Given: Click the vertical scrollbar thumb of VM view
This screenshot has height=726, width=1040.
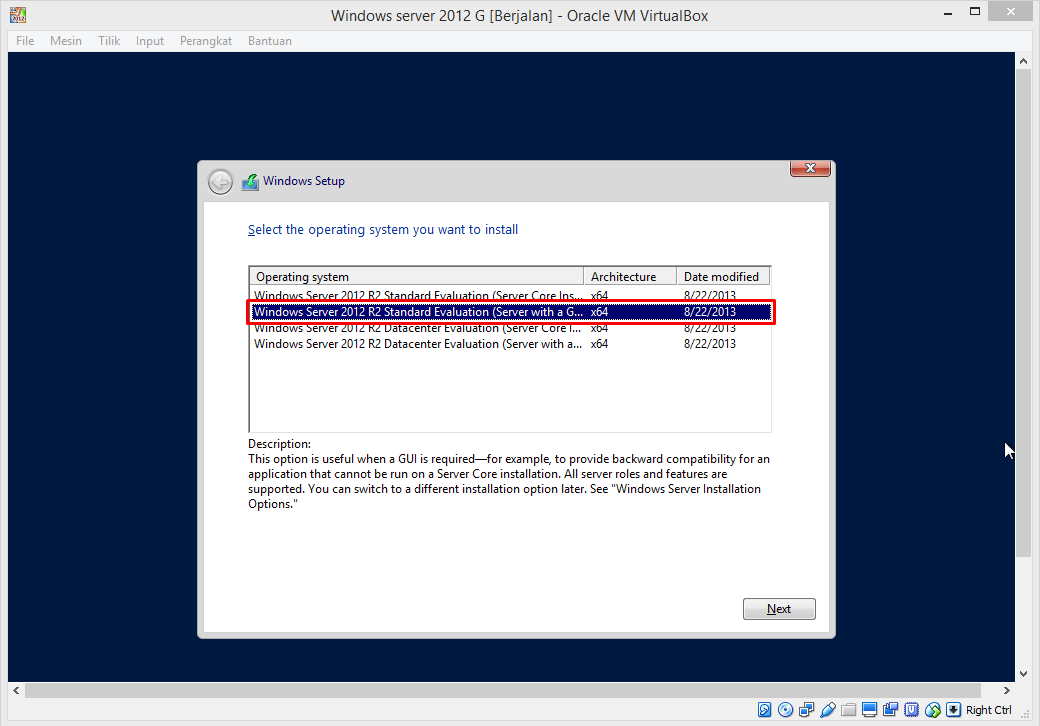Looking at the screenshot, I should pyautogui.click(x=1023, y=313).
